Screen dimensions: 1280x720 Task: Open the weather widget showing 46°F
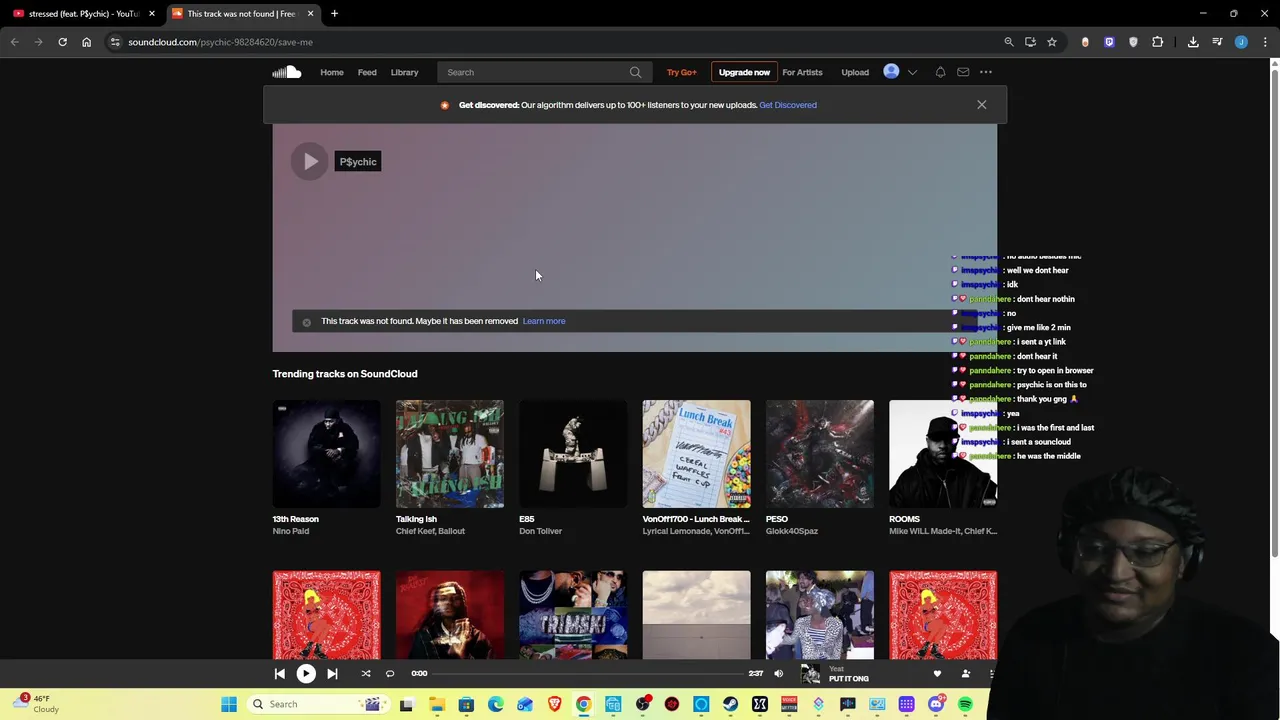pos(36,704)
